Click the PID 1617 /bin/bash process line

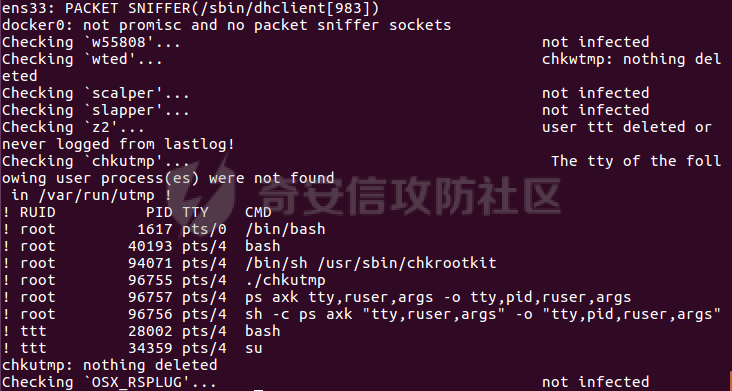point(164,229)
